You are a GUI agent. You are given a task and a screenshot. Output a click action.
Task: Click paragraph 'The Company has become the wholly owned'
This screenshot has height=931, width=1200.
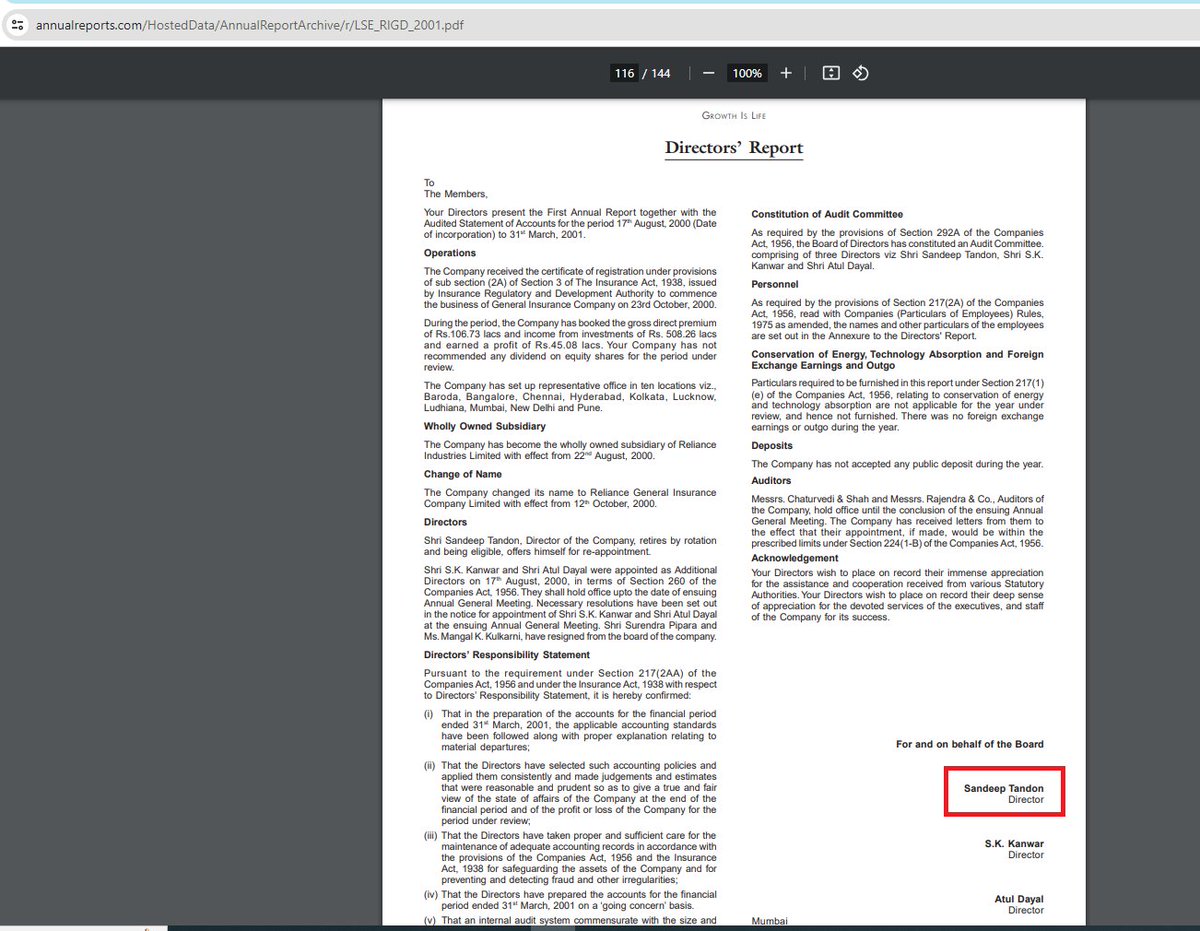coord(570,450)
